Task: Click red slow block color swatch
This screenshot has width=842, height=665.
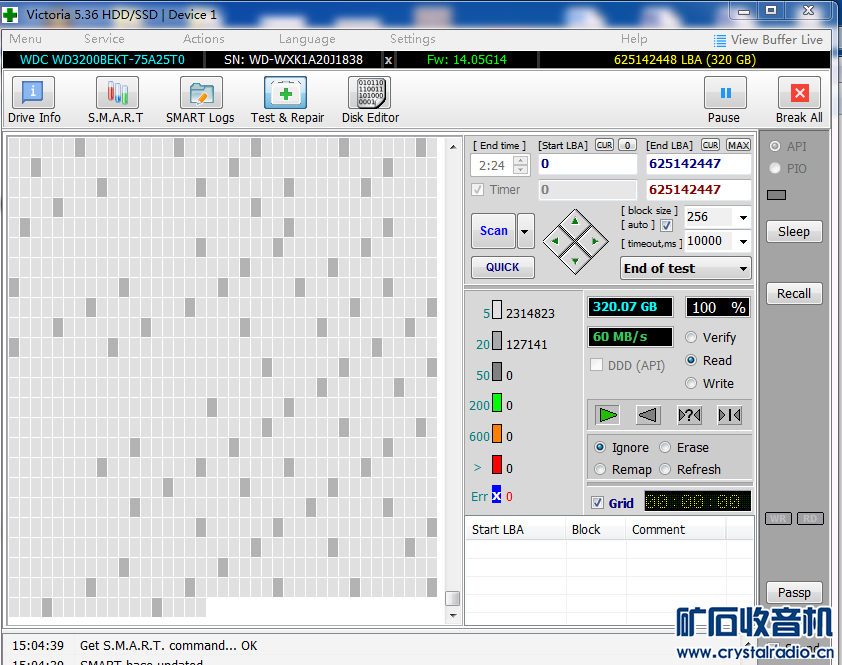Action: pyautogui.click(x=497, y=465)
